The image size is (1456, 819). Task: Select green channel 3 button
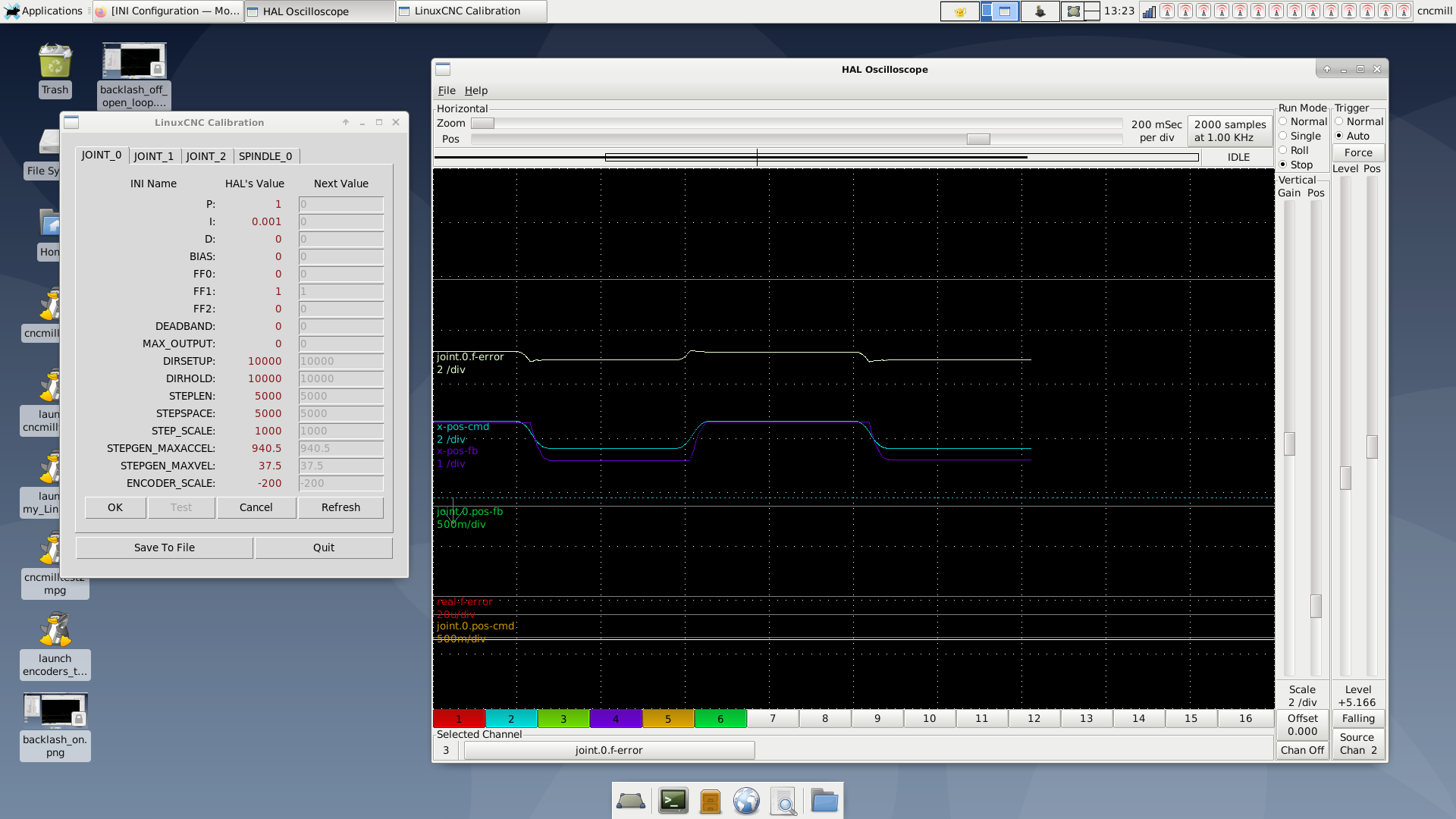pyautogui.click(x=563, y=719)
